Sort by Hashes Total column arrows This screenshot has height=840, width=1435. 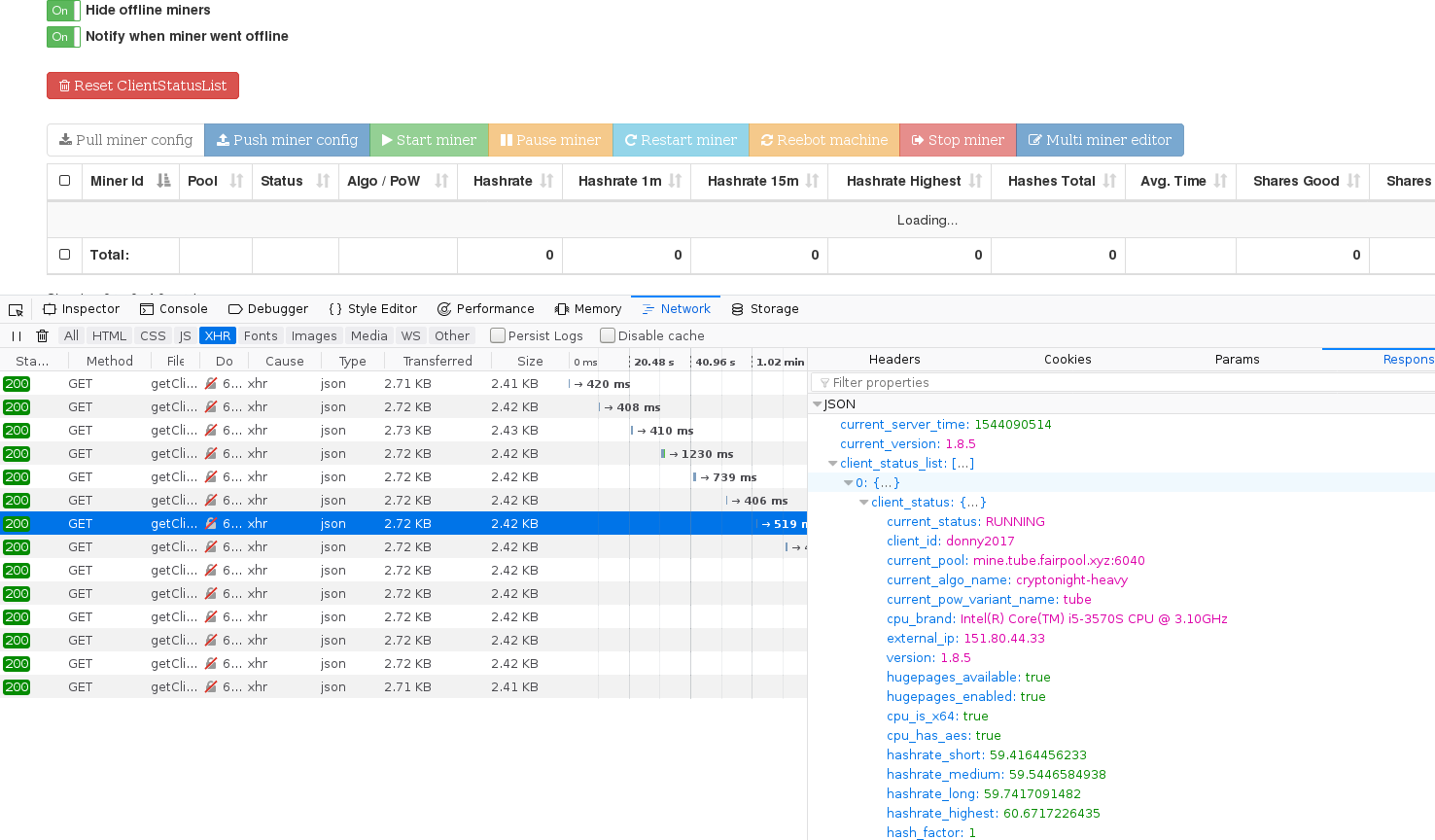(x=1109, y=181)
